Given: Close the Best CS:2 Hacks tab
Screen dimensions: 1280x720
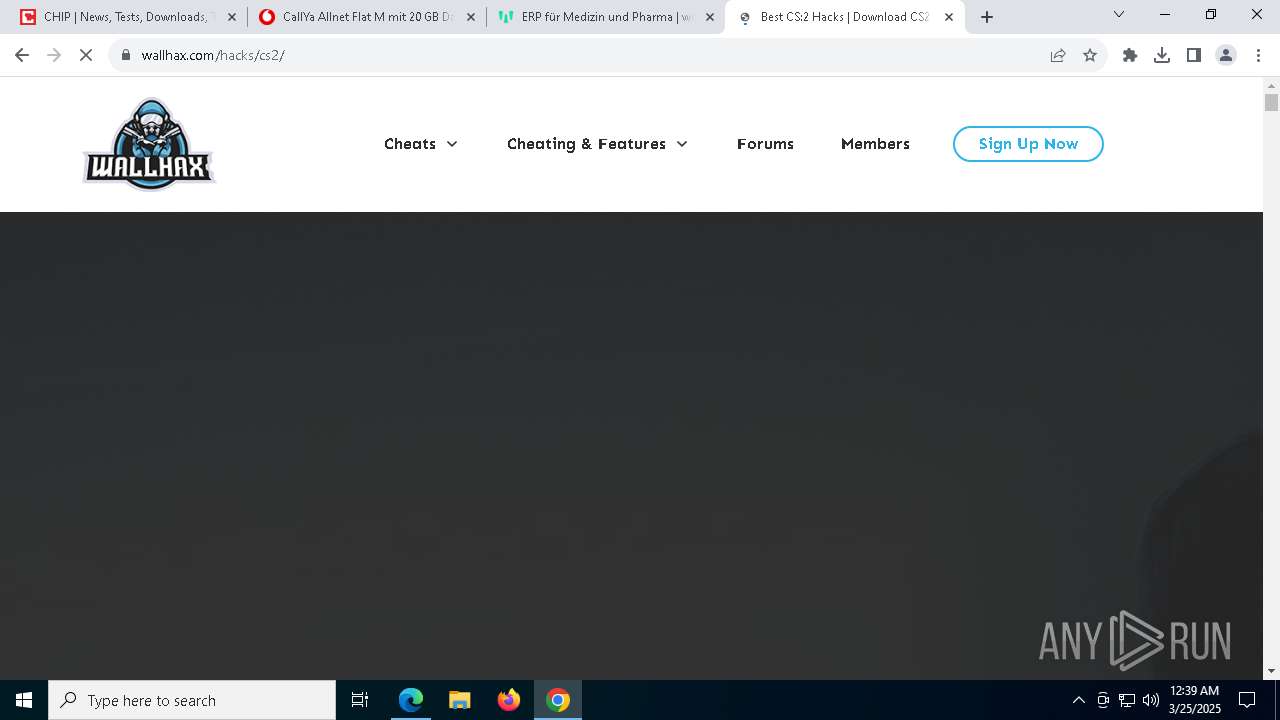Looking at the screenshot, I should coord(949,17).
